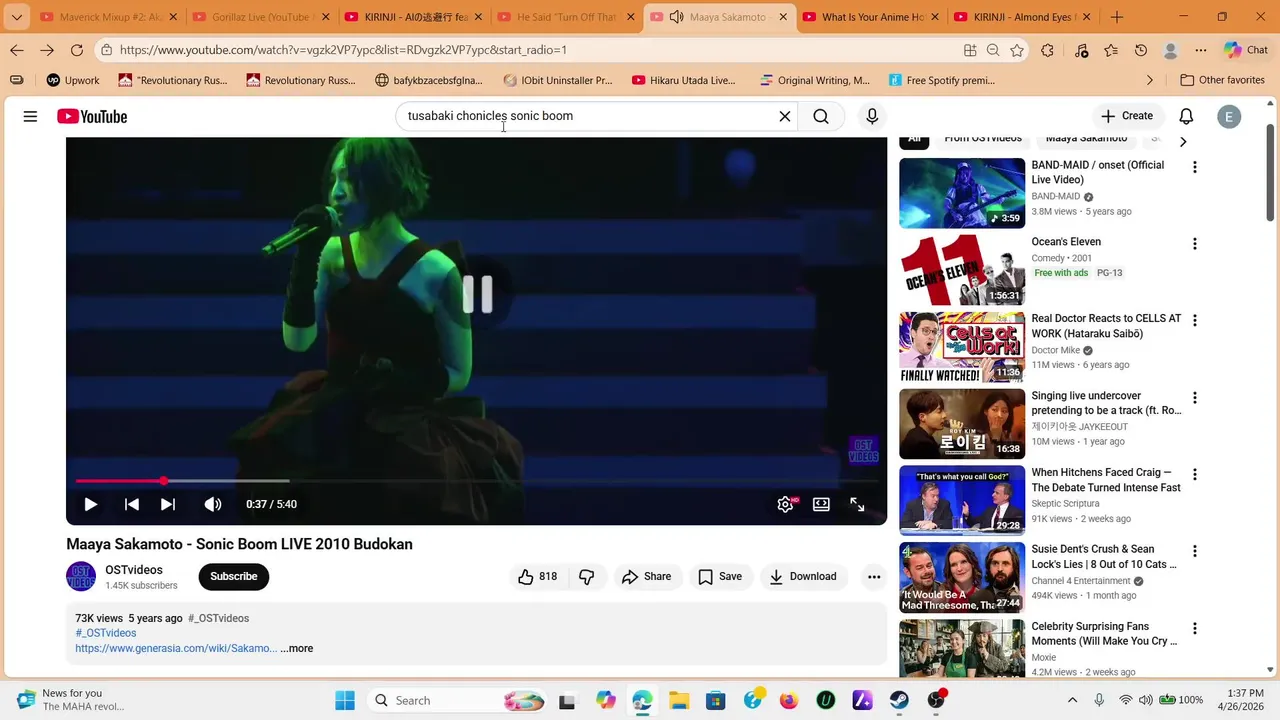Skip to the previous video
Screen dimensions: 1280x720
(131, 504)
